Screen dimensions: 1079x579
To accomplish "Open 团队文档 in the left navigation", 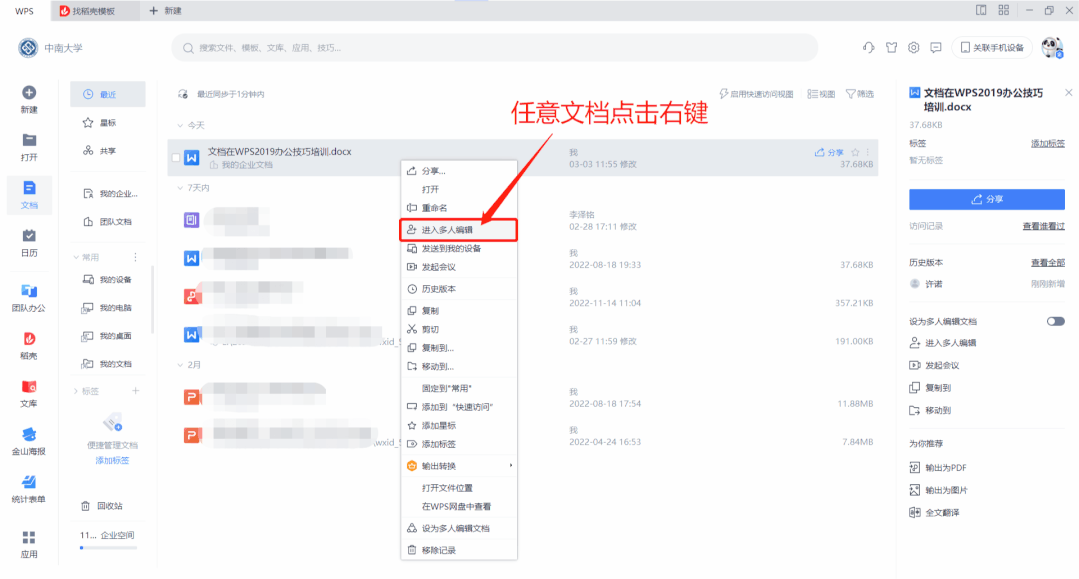I will pos(108,222).
